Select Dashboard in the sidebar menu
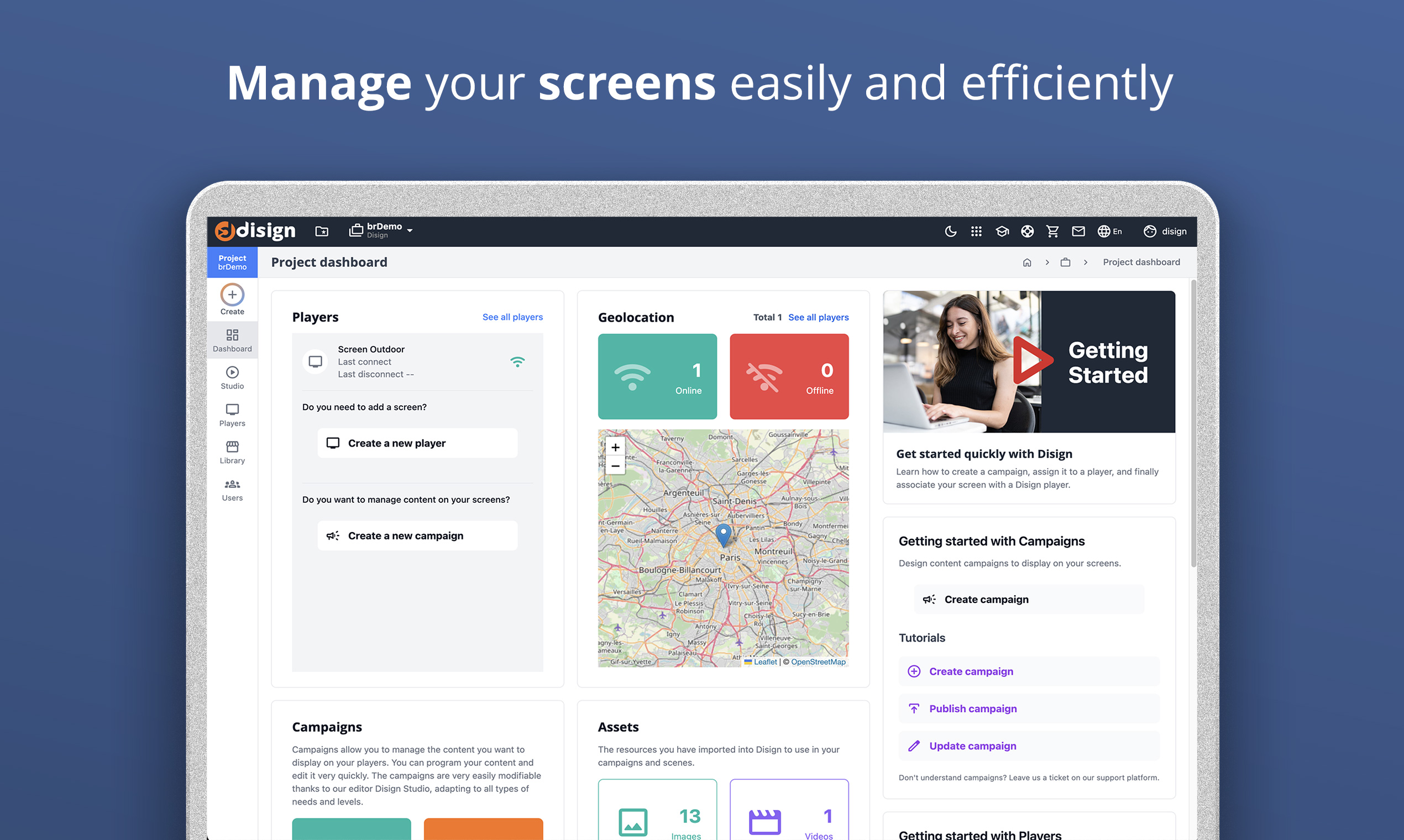Image resolution: width=1404 pixels, height=840 pixels. 232,340
